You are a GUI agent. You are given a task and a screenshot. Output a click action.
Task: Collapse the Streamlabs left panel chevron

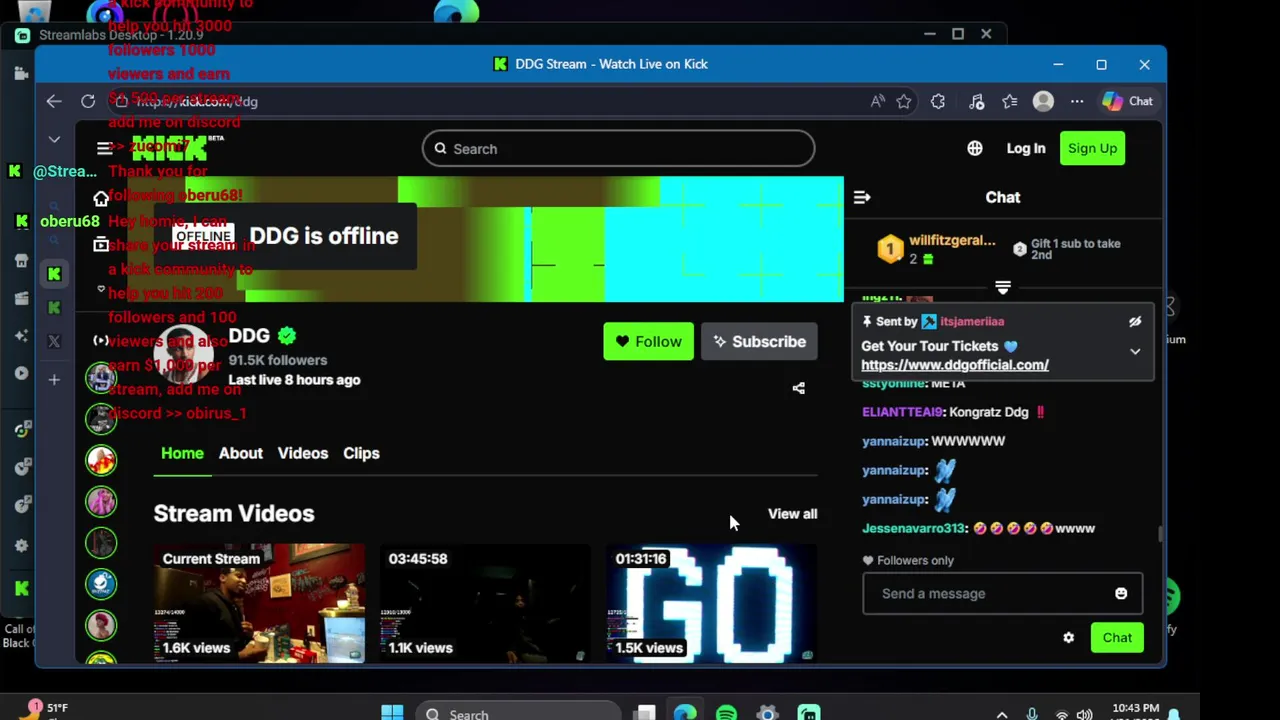[x=54, y=139]
